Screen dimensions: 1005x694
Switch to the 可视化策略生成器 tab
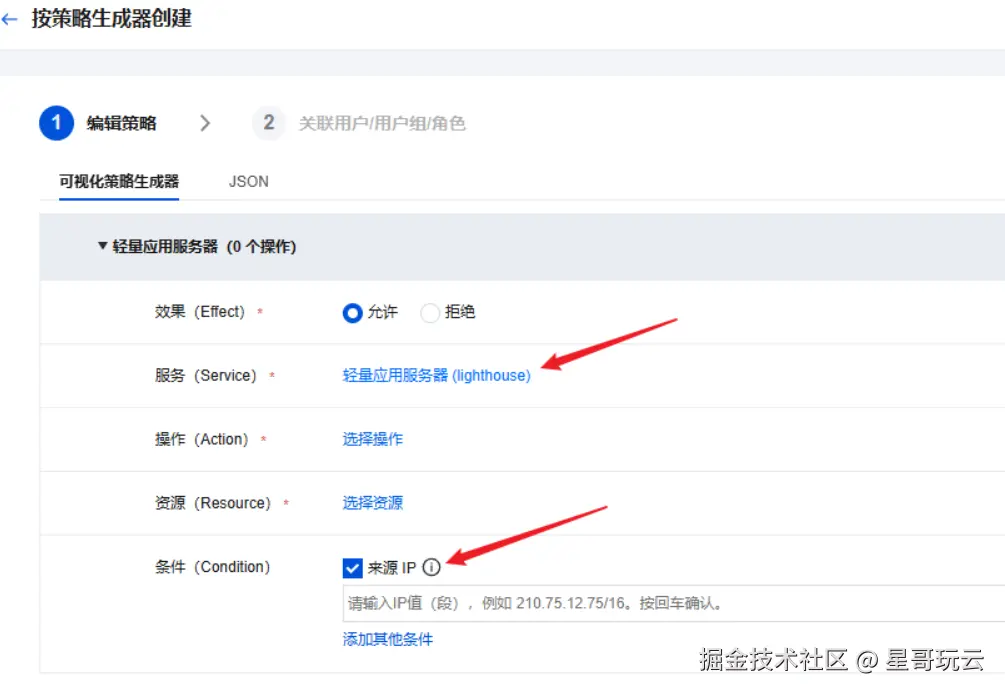(x=119, y=181)
